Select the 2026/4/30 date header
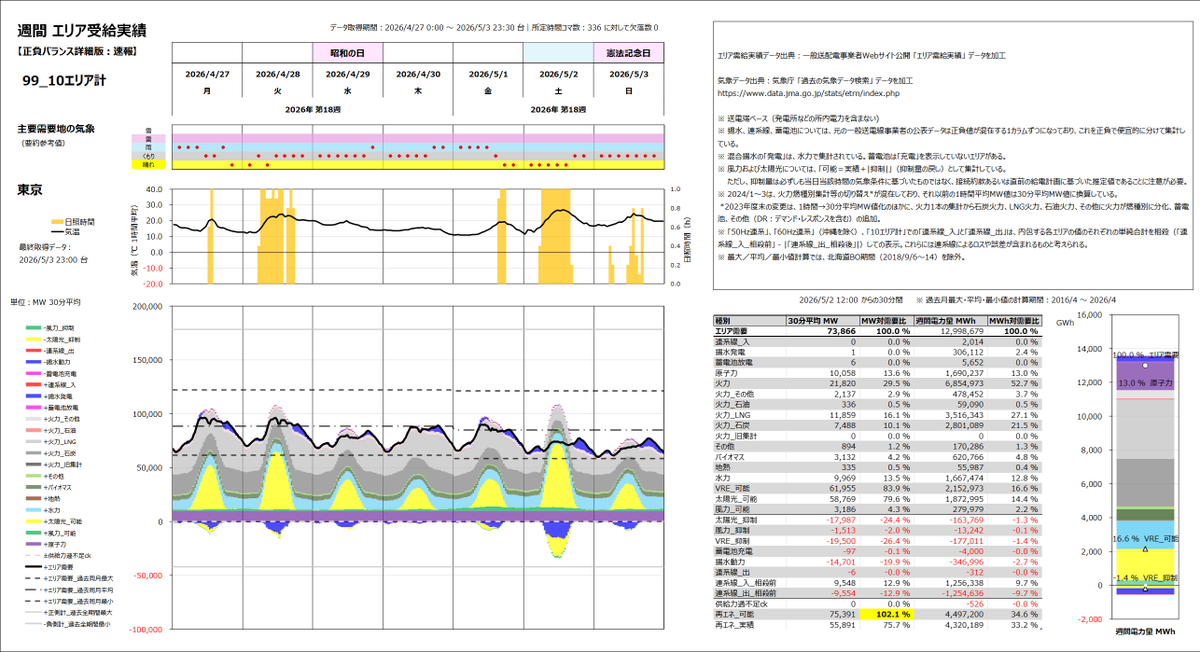The image size is (1200, 652). click(x=418, y=74)
